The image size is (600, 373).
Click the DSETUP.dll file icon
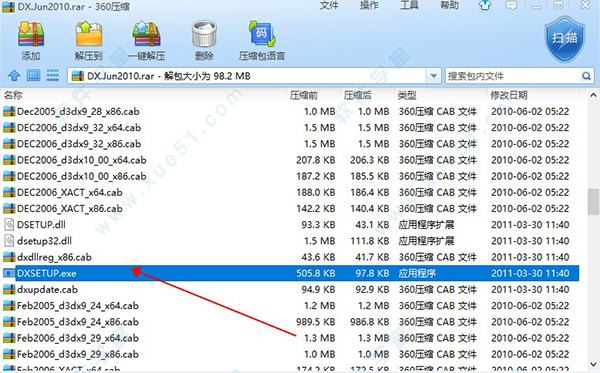[9, 225]
